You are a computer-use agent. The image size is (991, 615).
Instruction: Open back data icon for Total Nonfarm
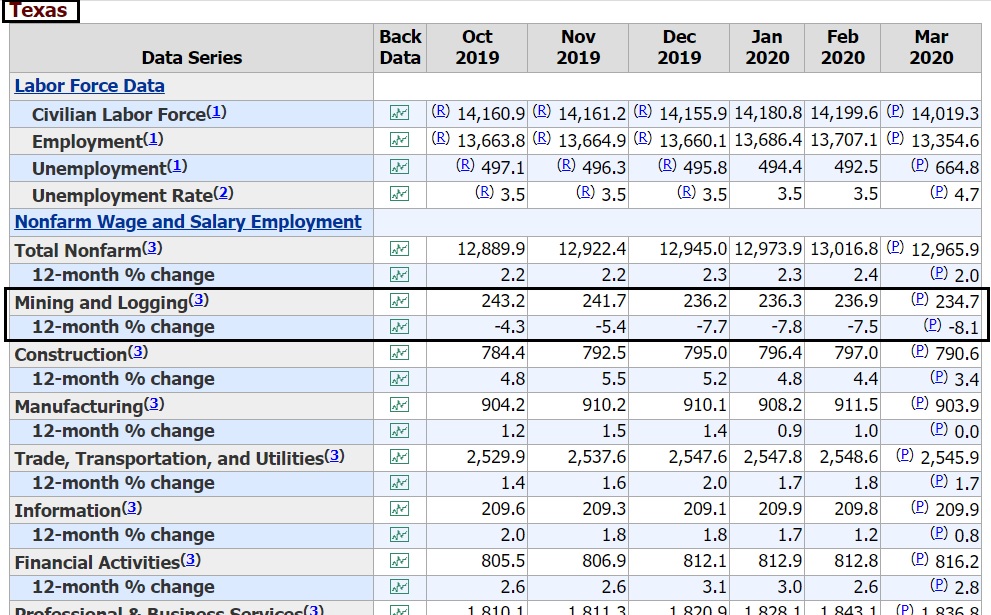click(400, 248)
